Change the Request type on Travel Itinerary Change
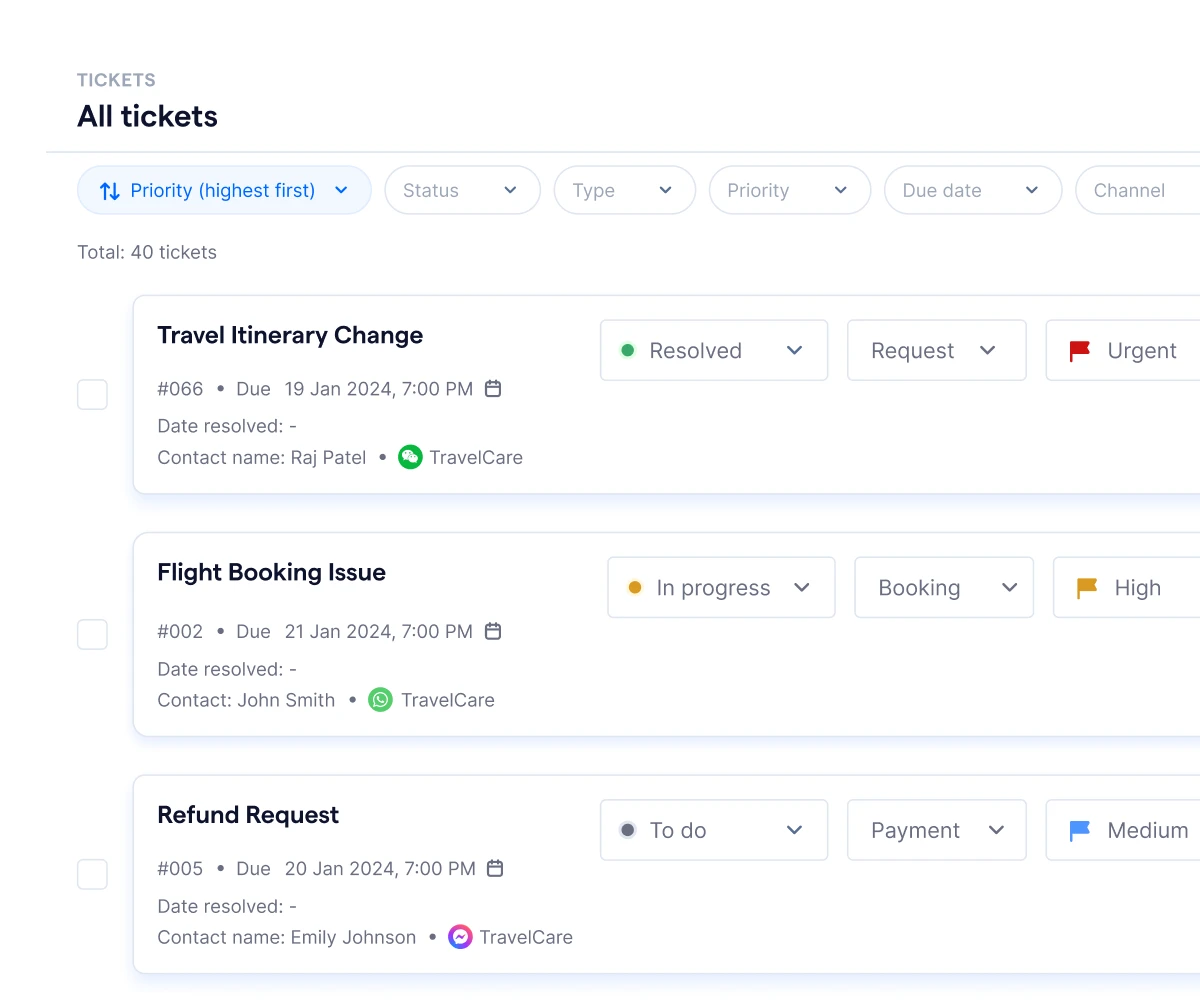 click(x=937, y=350)
